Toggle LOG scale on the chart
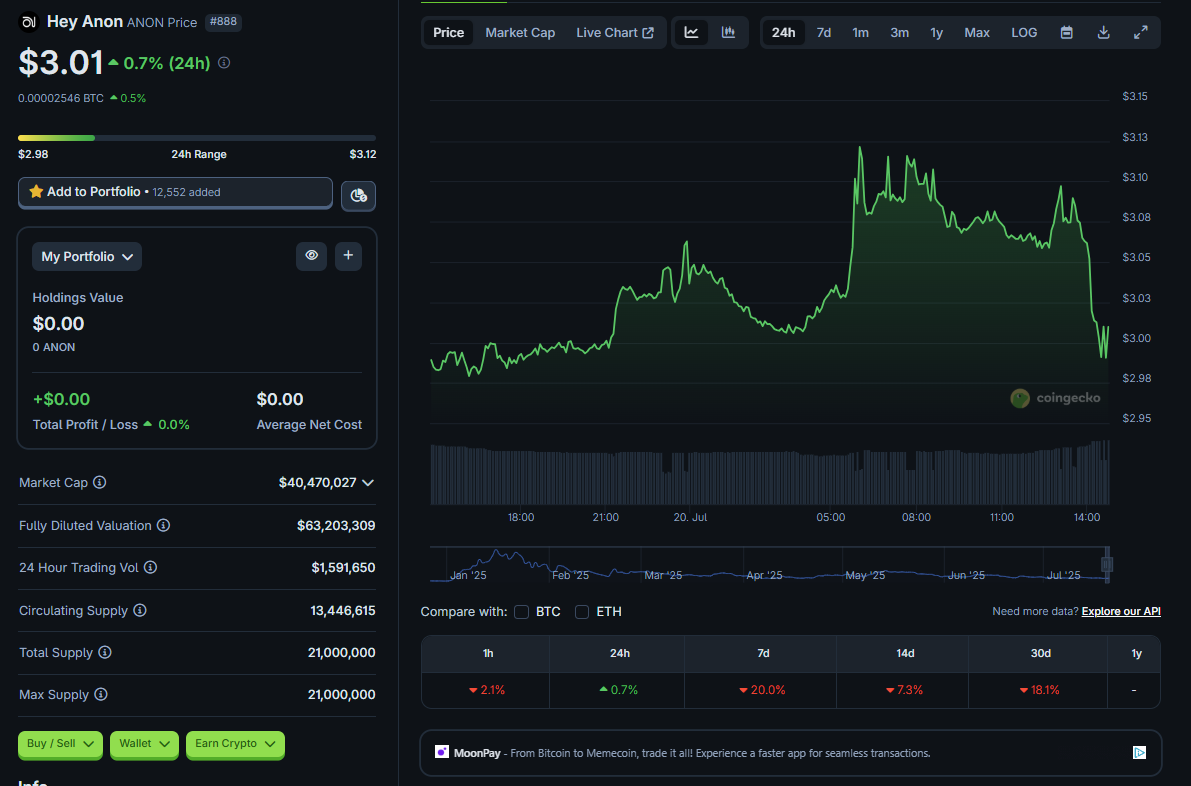This screenshot has width=1191, height=786. (x=1024, y=33)
